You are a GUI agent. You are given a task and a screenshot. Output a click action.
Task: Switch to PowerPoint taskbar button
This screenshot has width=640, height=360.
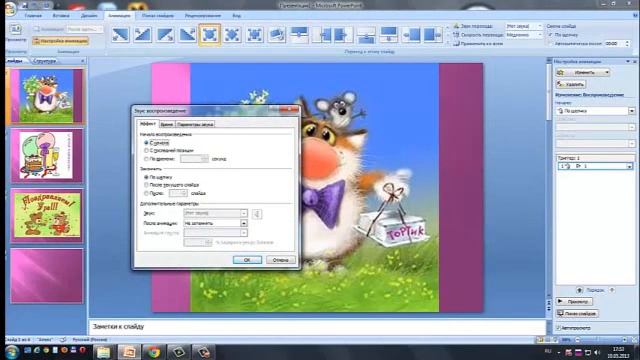129,352
